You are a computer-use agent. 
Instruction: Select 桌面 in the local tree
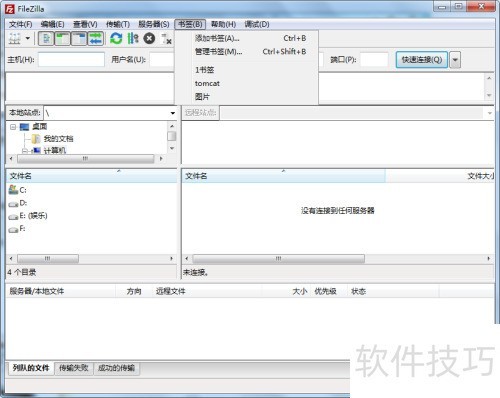(x=40, y=127)
